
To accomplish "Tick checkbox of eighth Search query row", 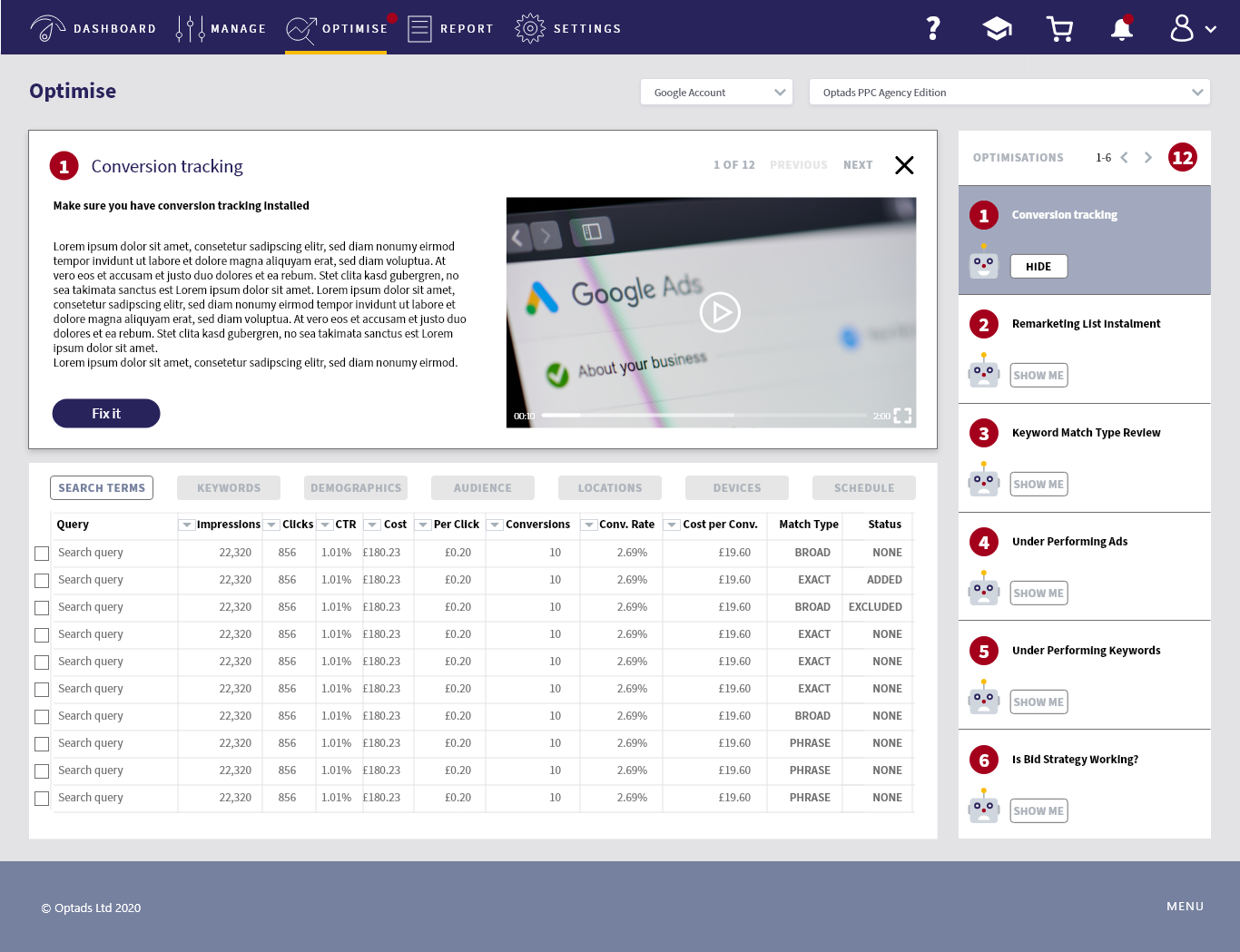I will click(x=42, y=744).
